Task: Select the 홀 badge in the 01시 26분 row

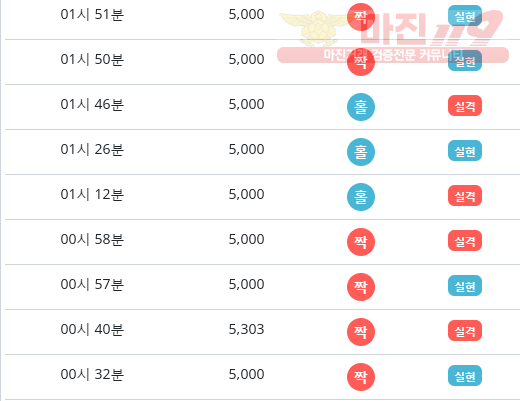Action: click(361, 152)
